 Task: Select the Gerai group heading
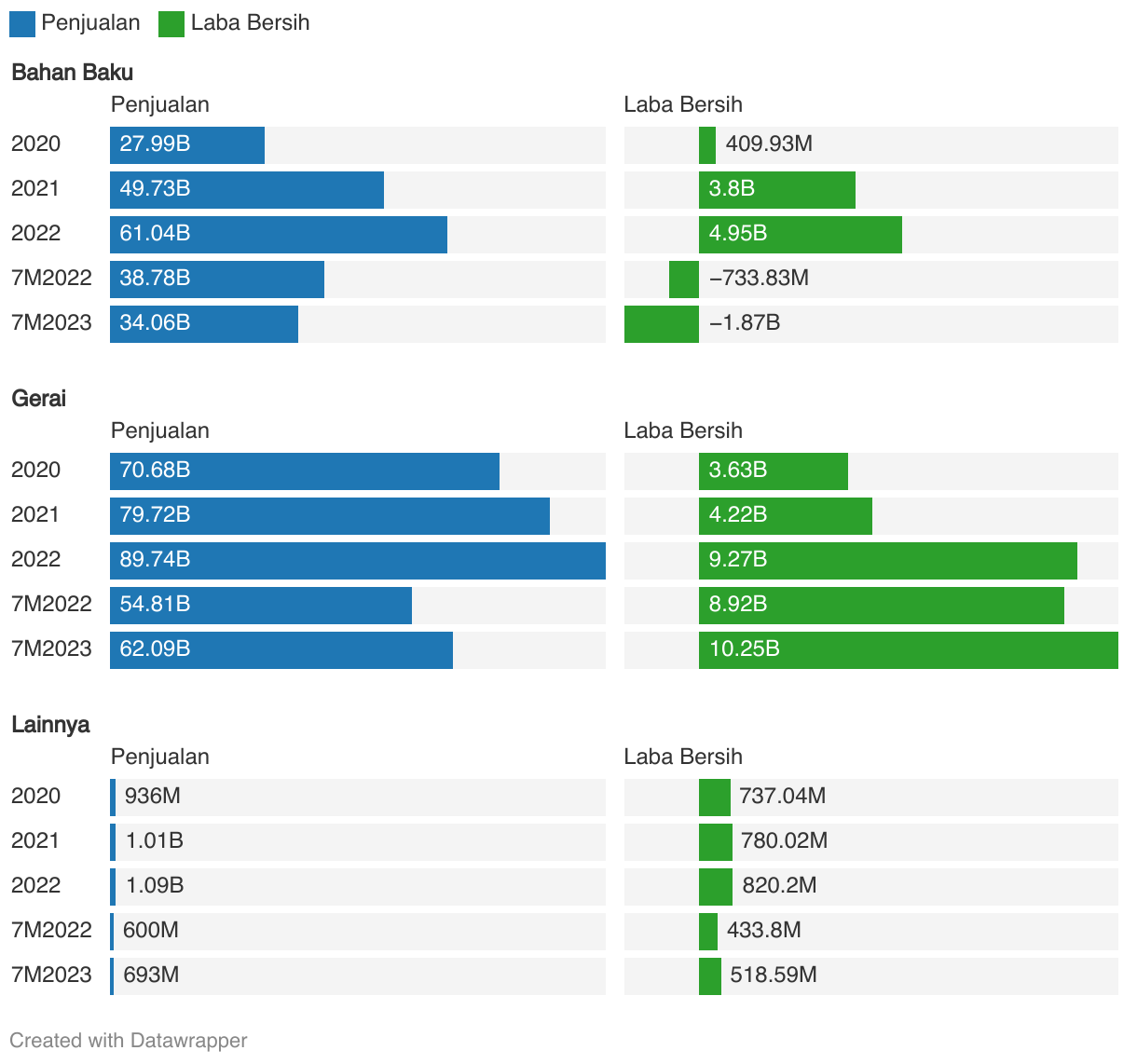coord(38,399)
